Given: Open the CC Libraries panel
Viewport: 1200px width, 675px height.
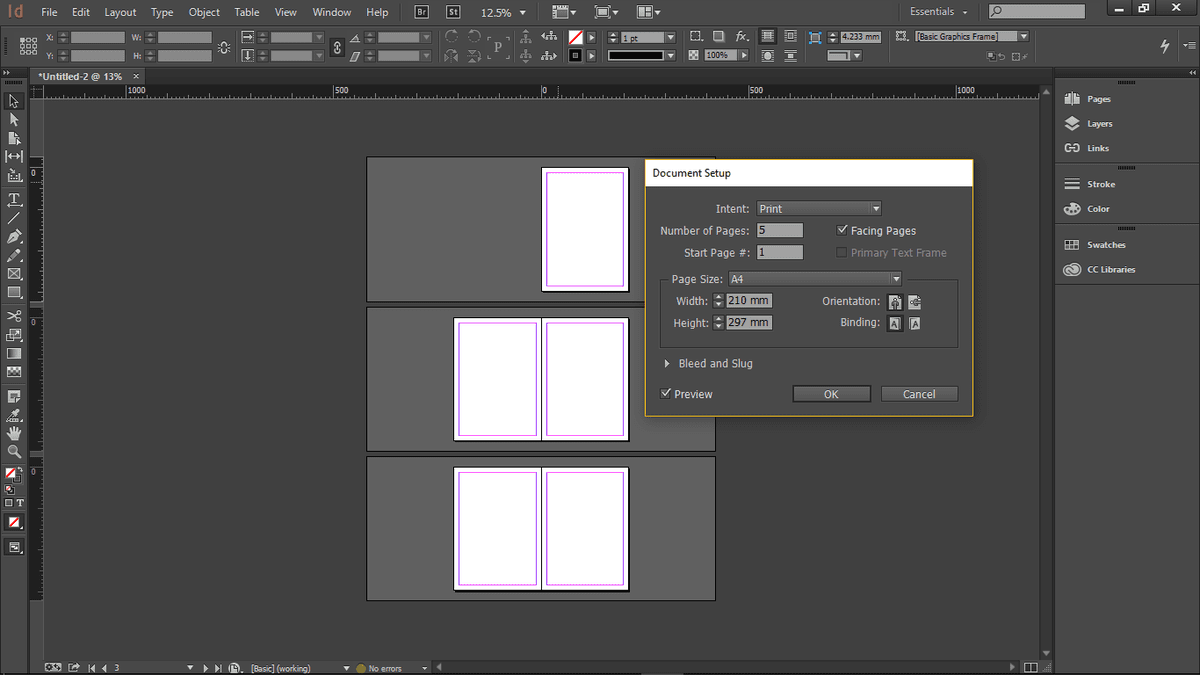Looking at the screenshot, I should tap(1110, 270).
